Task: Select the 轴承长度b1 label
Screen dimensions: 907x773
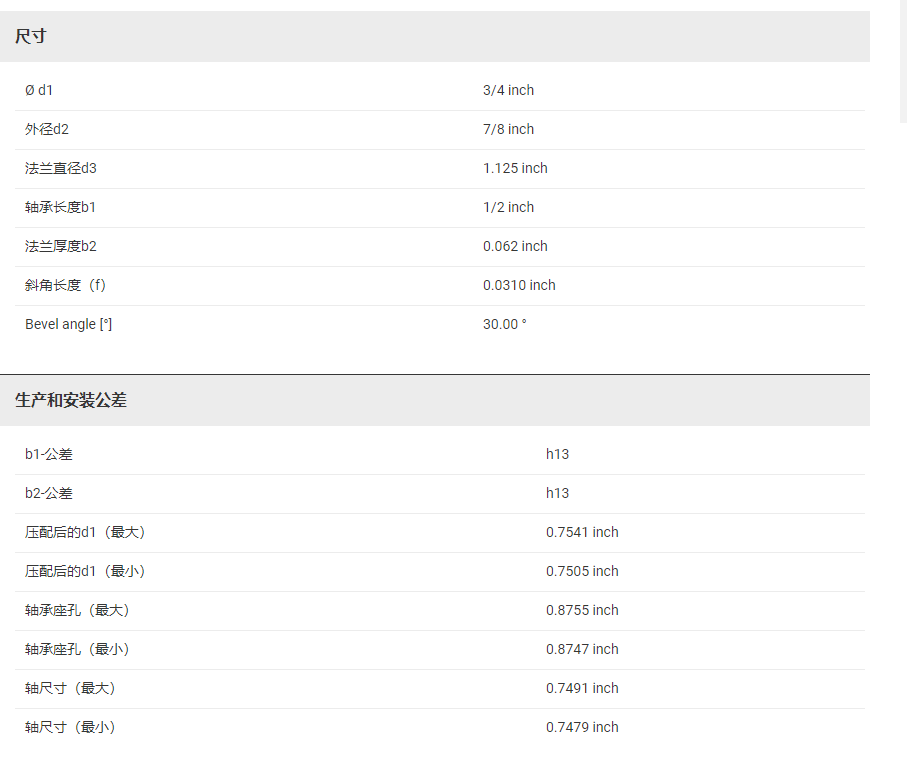Action: coord(61,208)
